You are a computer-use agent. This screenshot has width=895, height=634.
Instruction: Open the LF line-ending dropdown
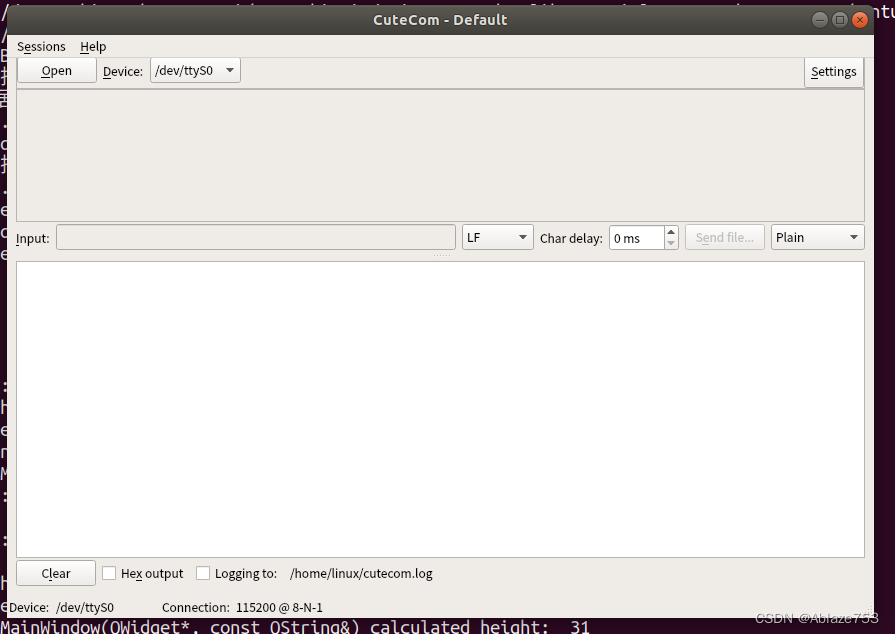click(497, 237)
